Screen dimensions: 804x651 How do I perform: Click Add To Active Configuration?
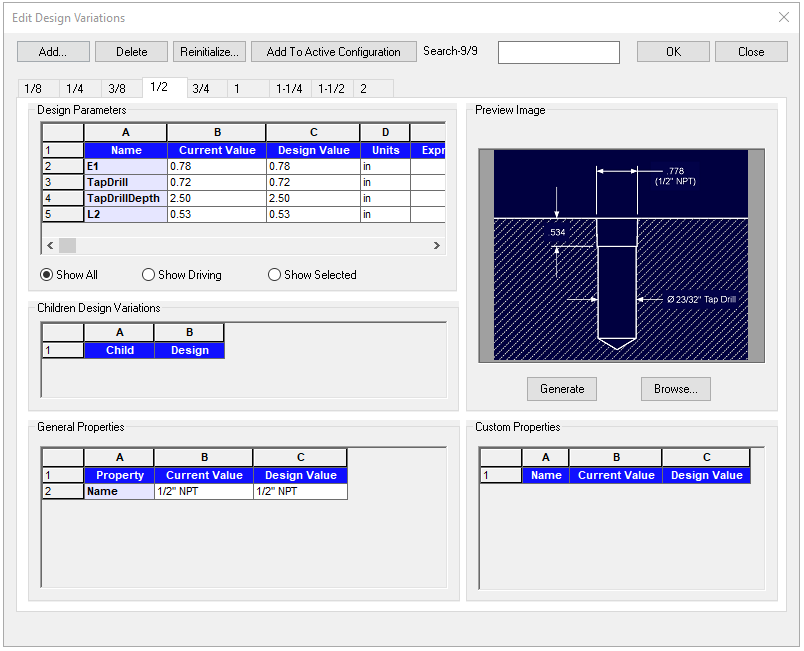(x=333, y=52)
